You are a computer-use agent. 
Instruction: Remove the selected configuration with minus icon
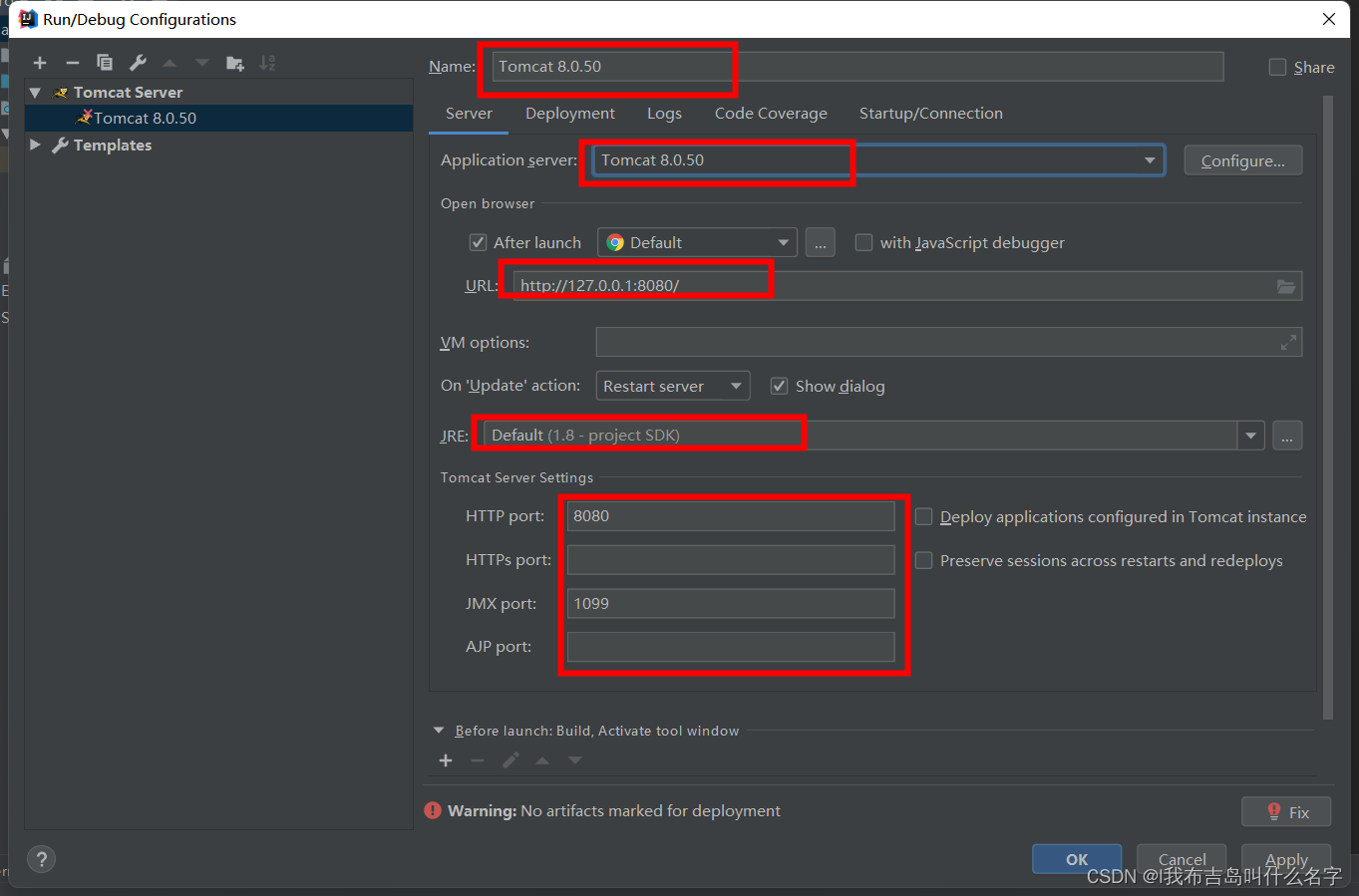(72, 63)
